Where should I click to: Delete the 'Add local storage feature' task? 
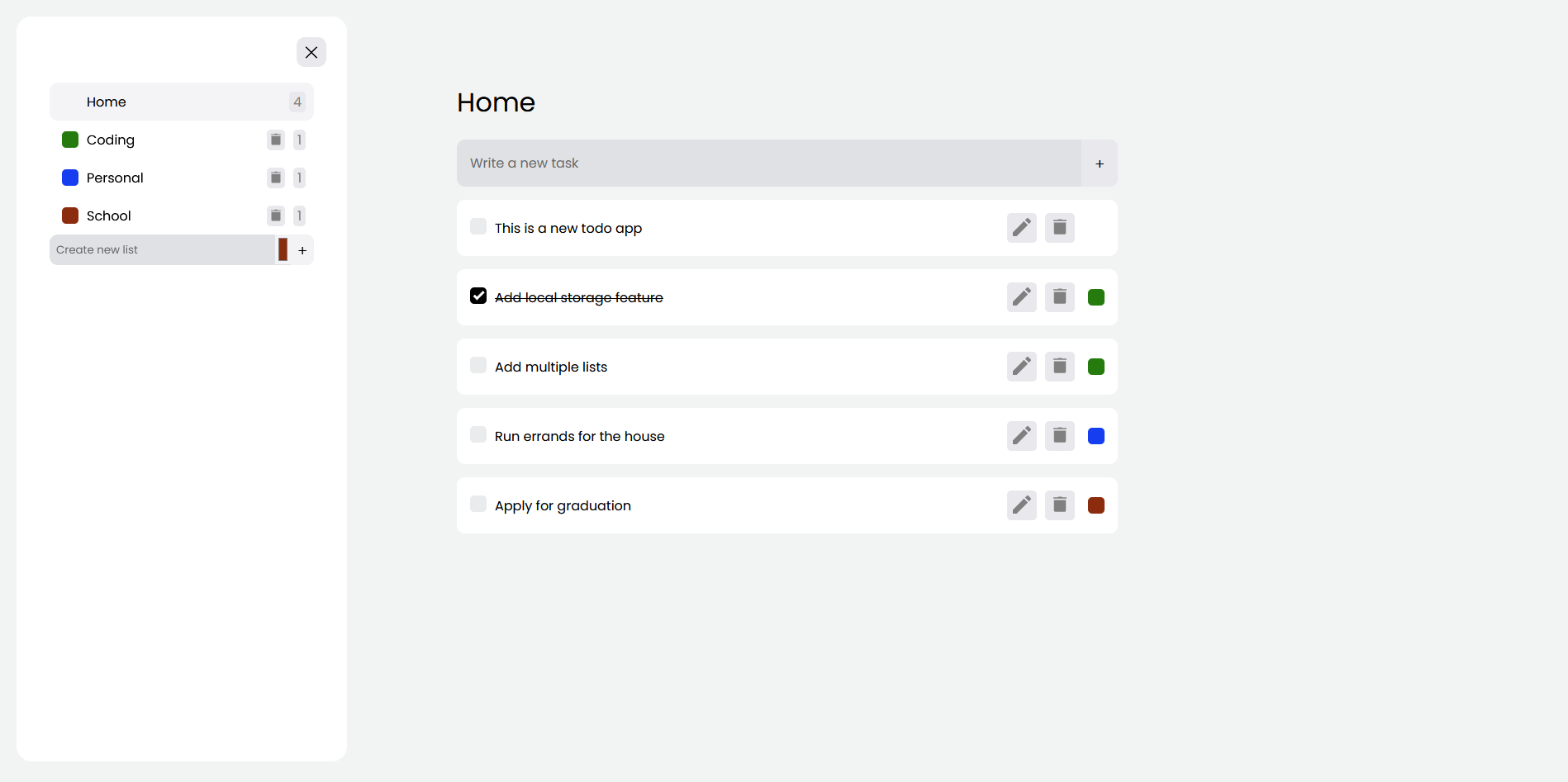pos(1060,297)
